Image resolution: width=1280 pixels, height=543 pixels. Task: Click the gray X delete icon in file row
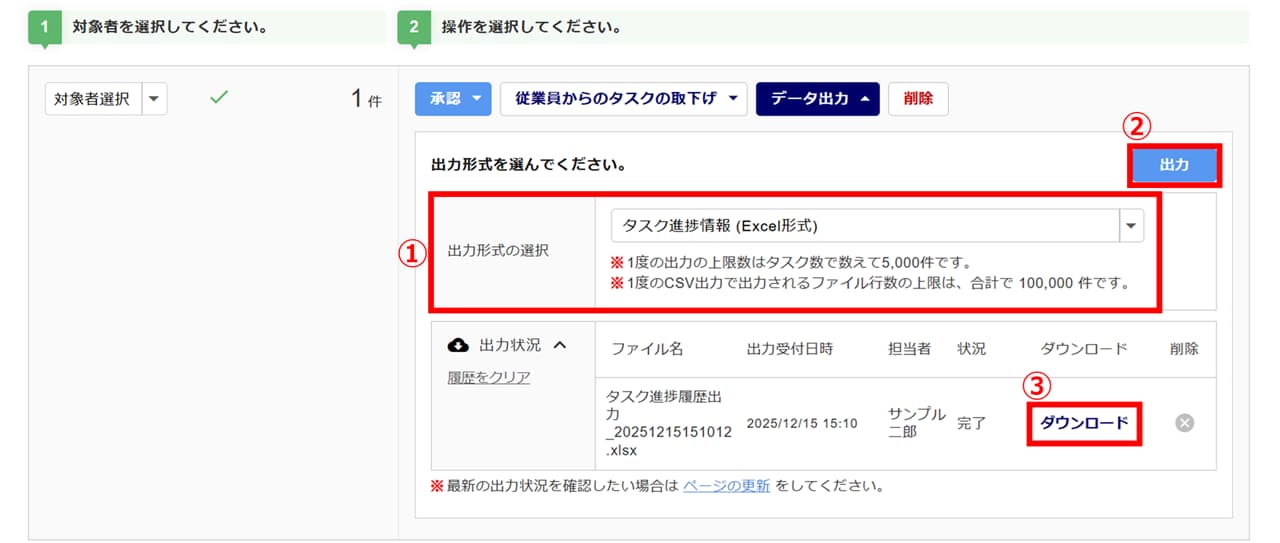click(x=1184, y=423)
